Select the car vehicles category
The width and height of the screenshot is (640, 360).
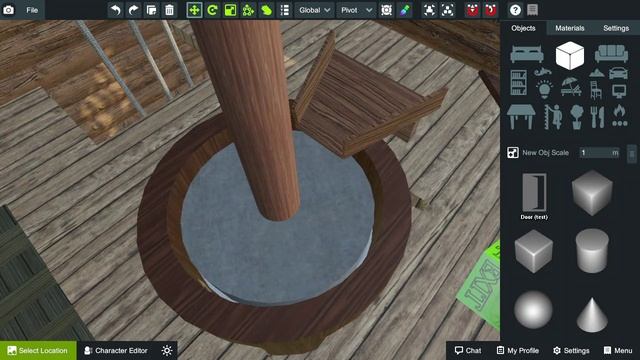(618, 73)
